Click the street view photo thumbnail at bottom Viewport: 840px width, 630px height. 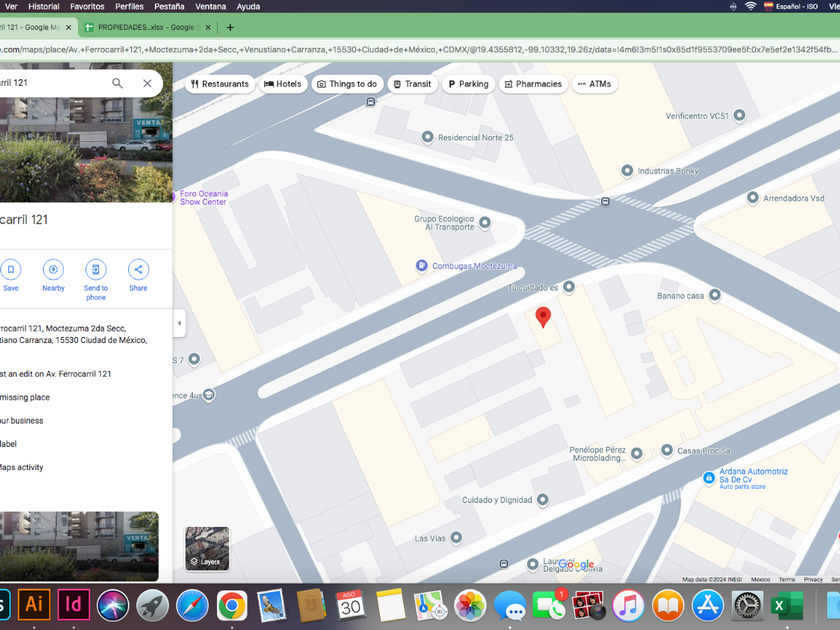[79, 546]
